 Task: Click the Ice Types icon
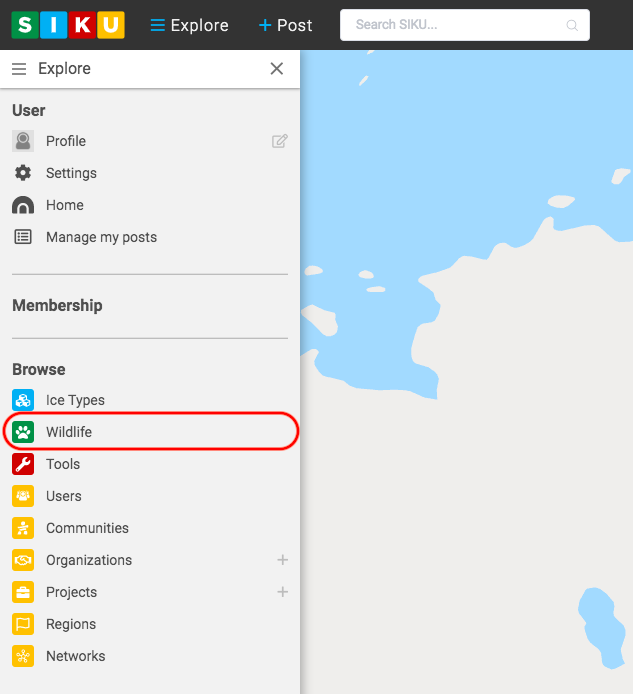point(23,400)
